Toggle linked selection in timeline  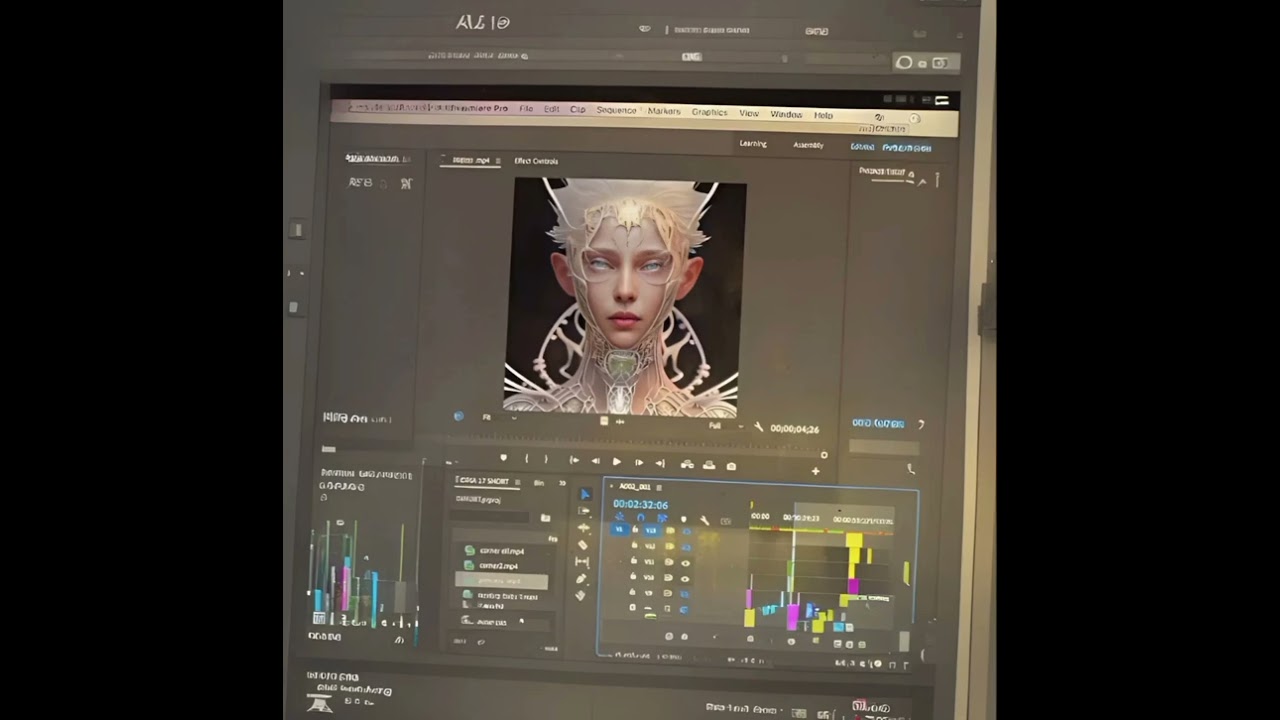click(x=661, y=518)
